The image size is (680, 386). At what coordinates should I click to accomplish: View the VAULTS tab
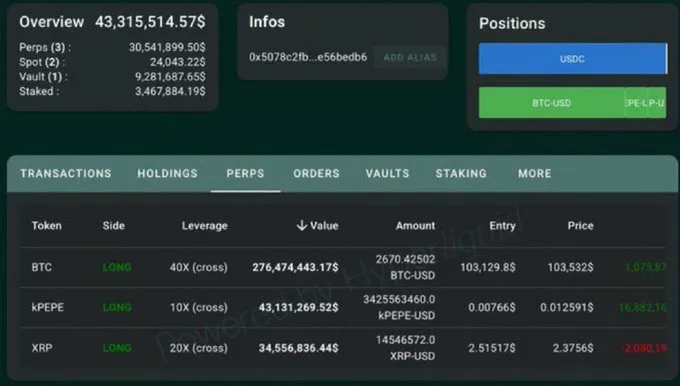tap(387, 173)
